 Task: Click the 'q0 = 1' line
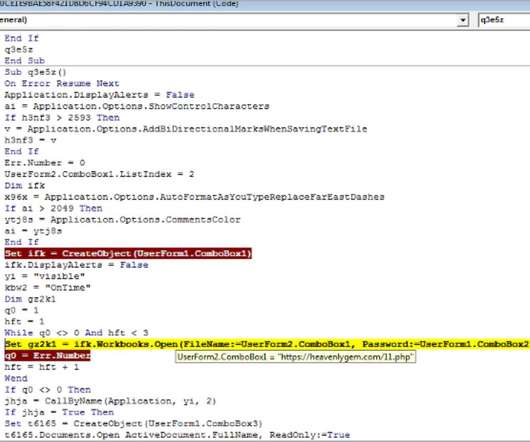22,310
